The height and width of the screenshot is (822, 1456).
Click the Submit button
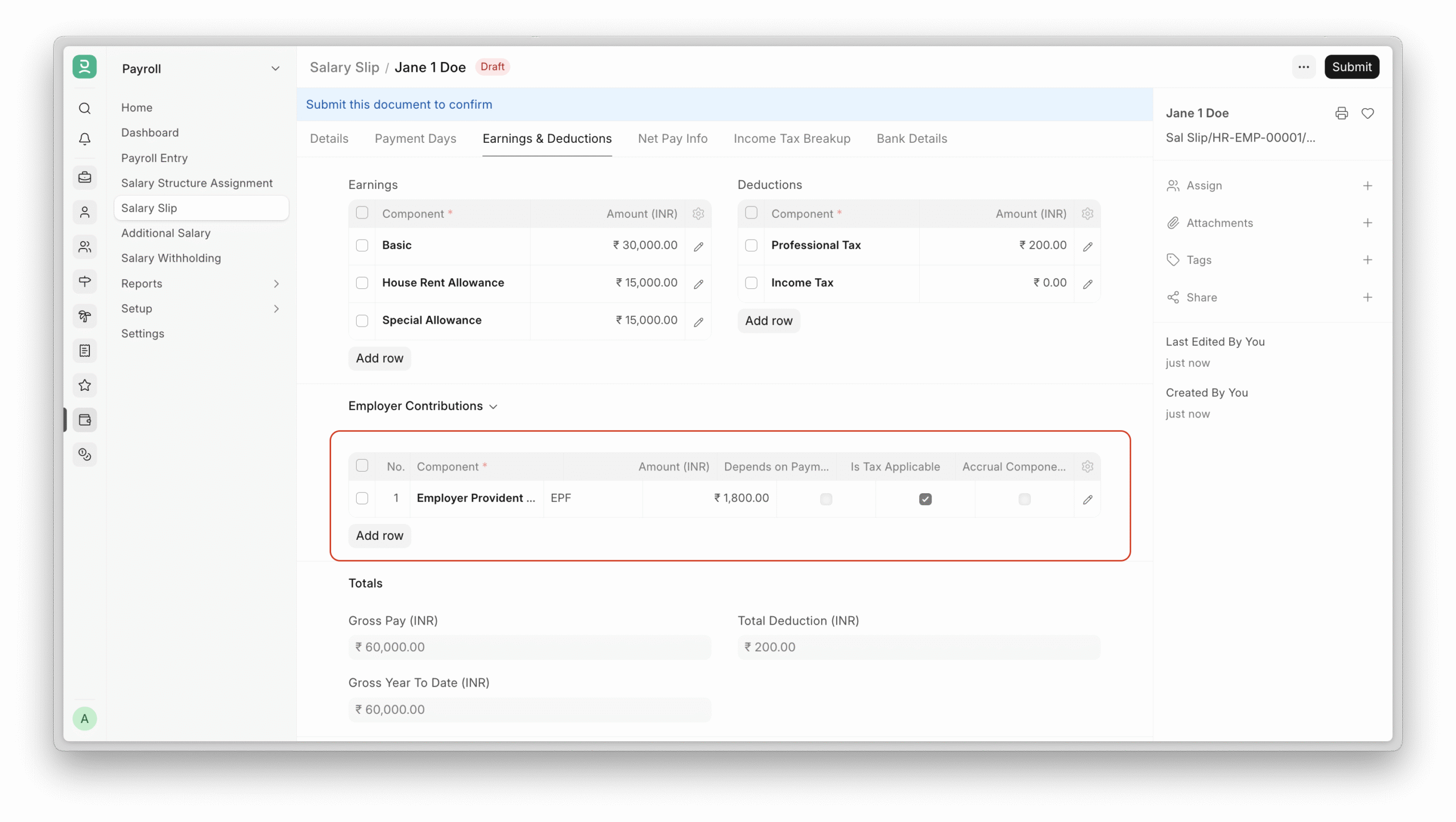pyautogui.click(x=1351, y=67)
